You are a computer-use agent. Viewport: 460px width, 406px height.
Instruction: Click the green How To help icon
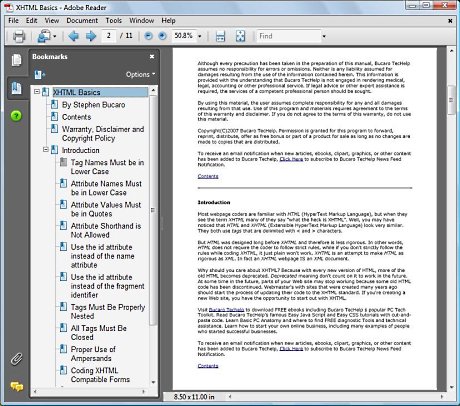coord(16,116)
